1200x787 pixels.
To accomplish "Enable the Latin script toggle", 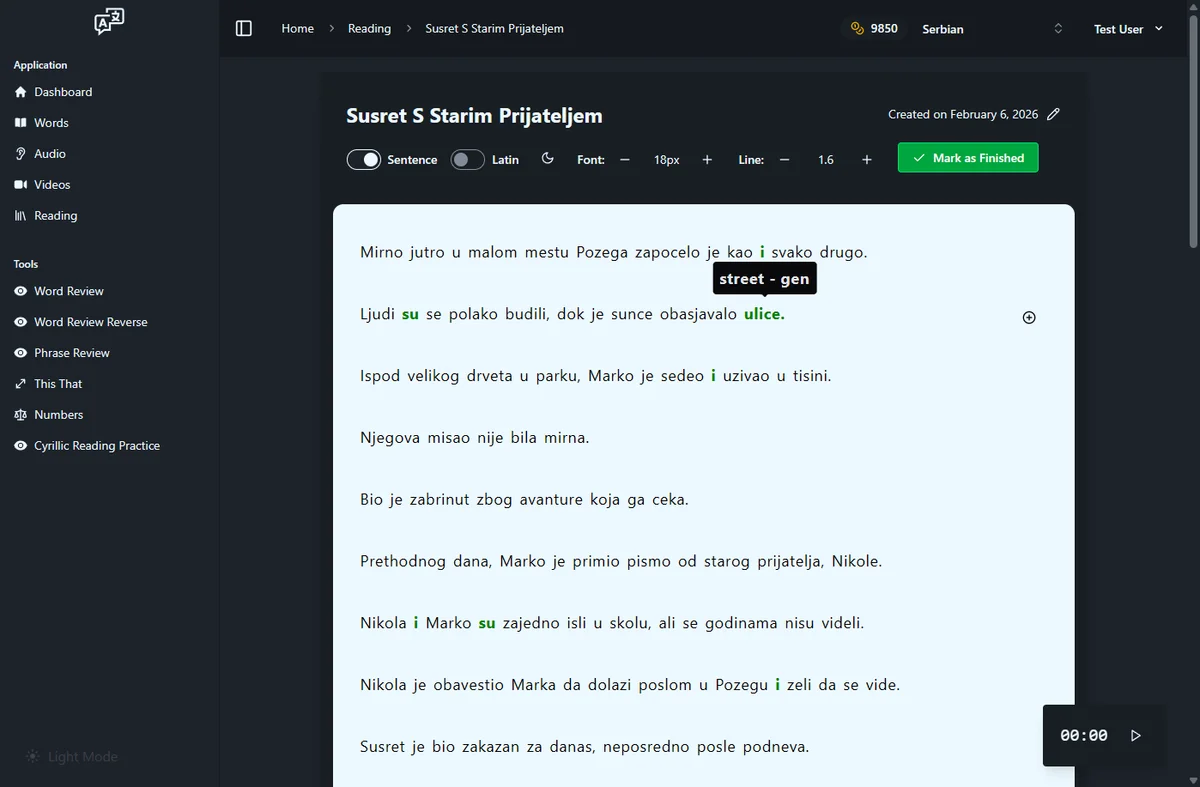I will [467, 160].
